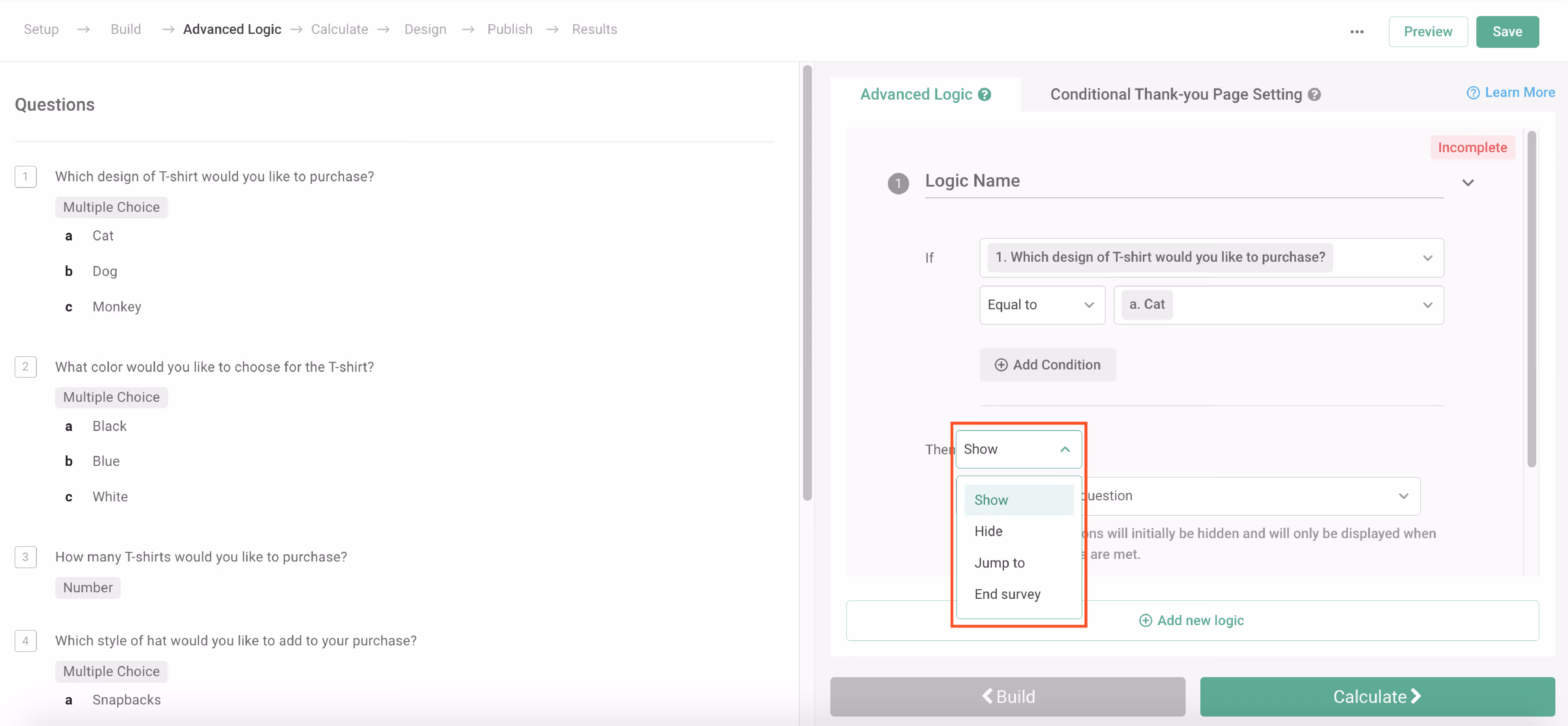Click question number 1 box
This screenshot has height=726, width=1568.
[x=25, y=177]
